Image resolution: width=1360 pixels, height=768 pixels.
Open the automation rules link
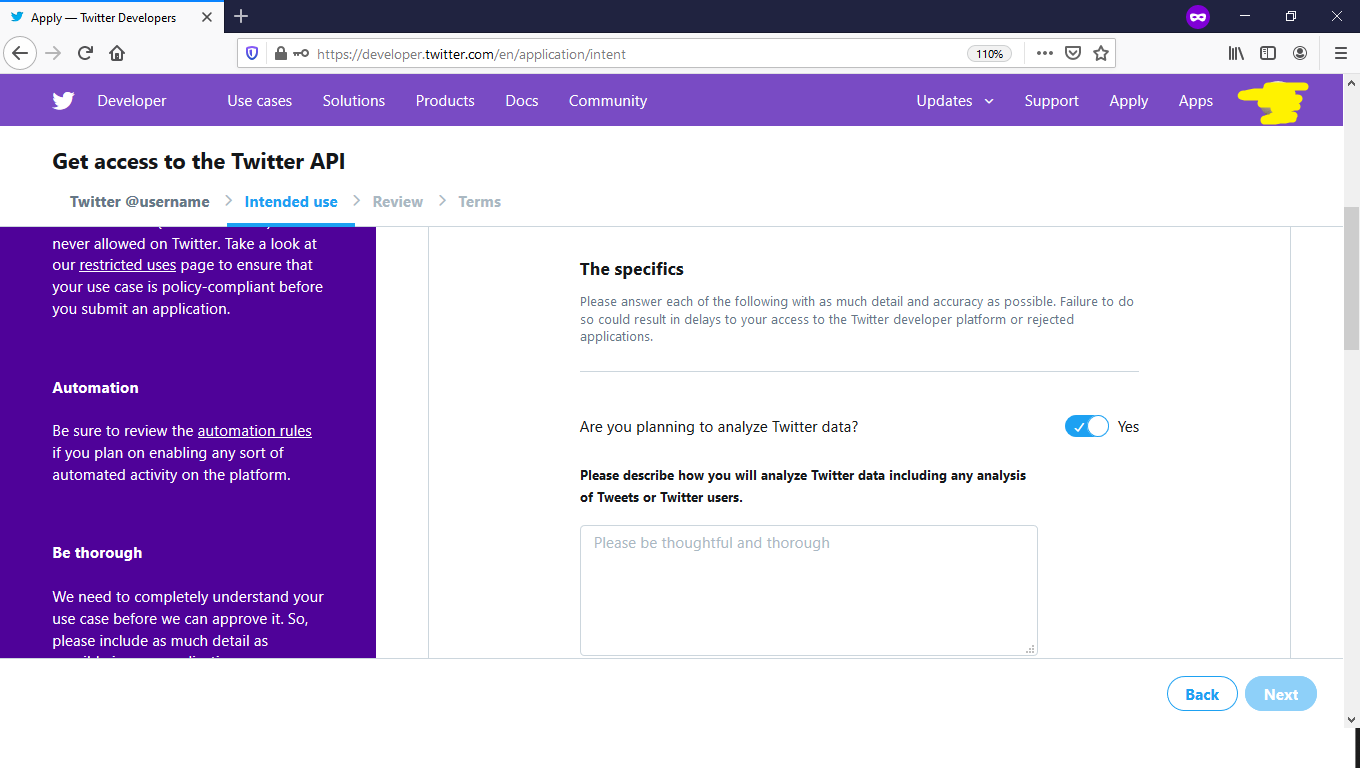coord(255,431)
